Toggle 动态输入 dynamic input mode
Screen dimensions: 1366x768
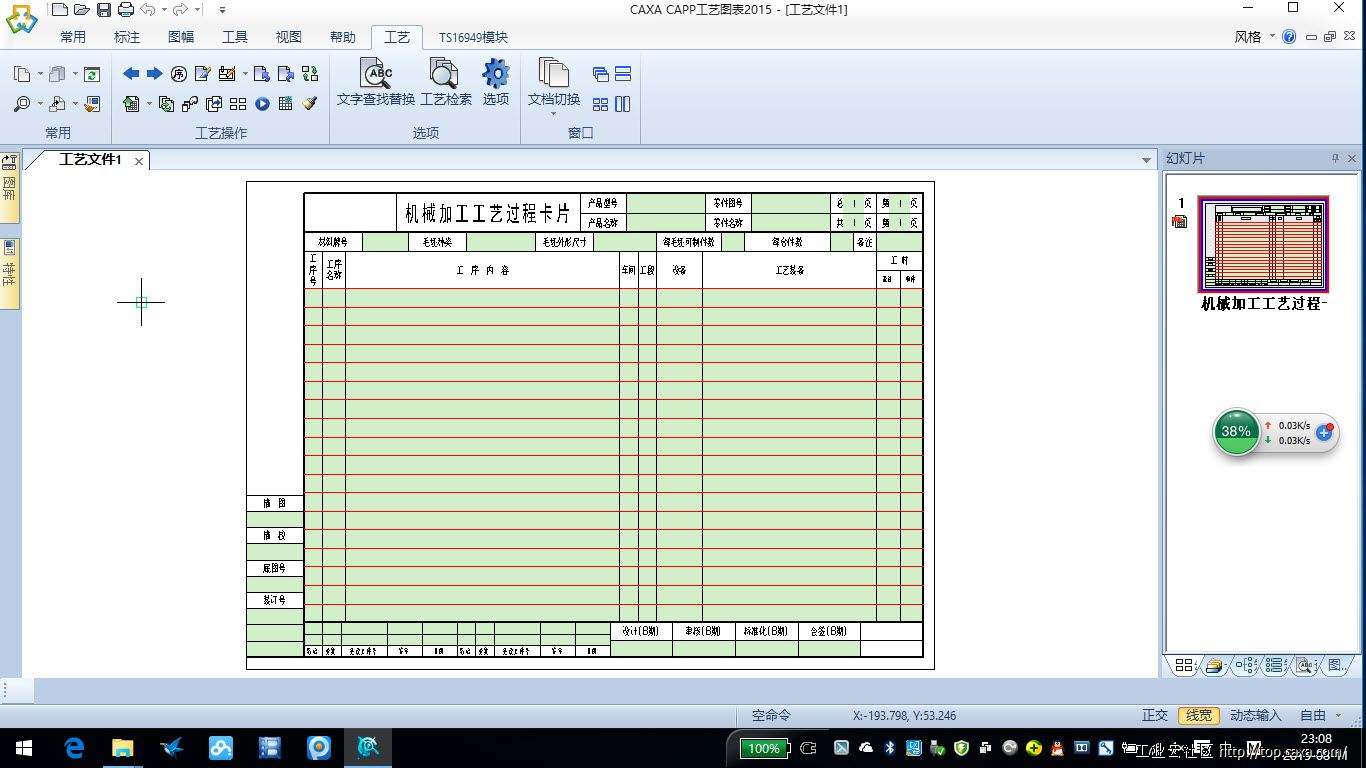point(1255,715)
